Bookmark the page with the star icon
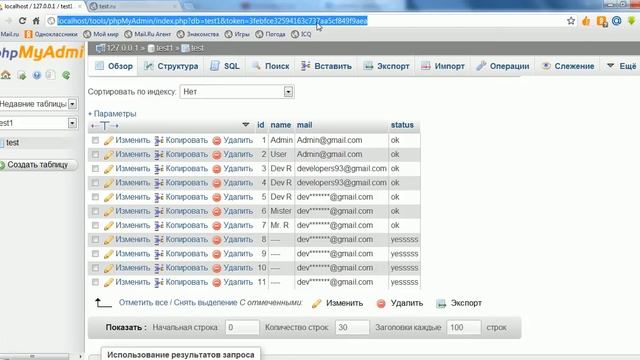This screenshot has width=640, height=360. coord(571,21)
